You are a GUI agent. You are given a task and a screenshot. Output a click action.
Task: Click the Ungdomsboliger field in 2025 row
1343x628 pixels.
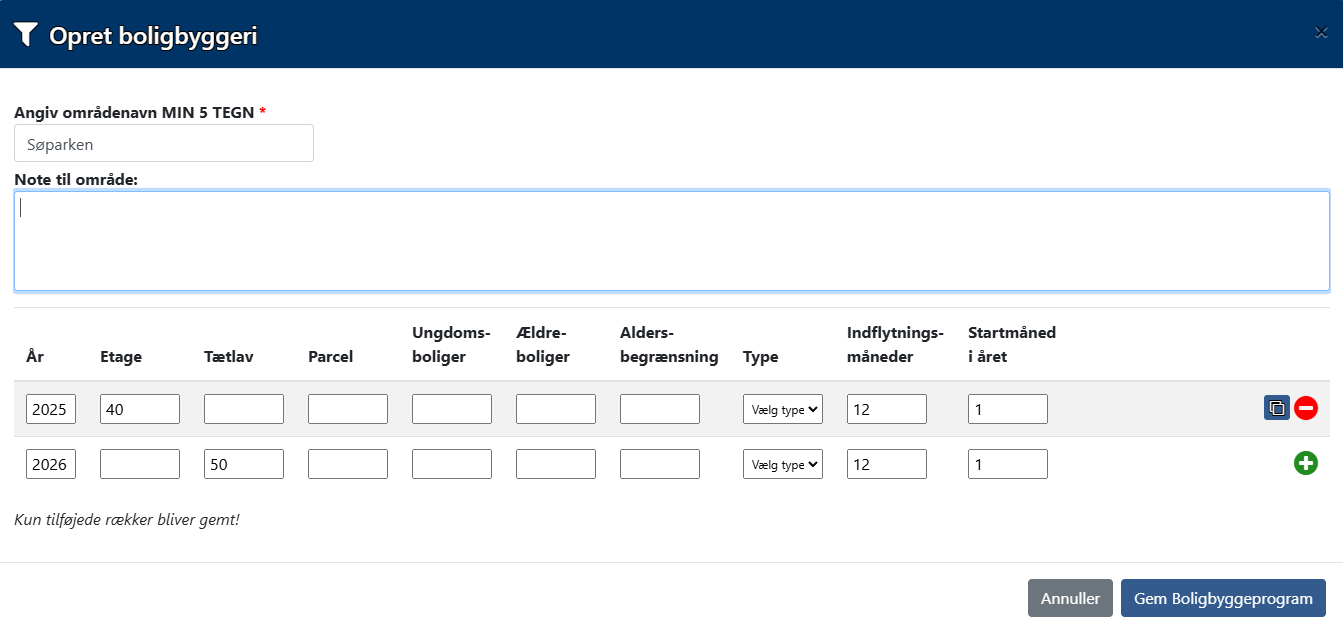[452, 409]
